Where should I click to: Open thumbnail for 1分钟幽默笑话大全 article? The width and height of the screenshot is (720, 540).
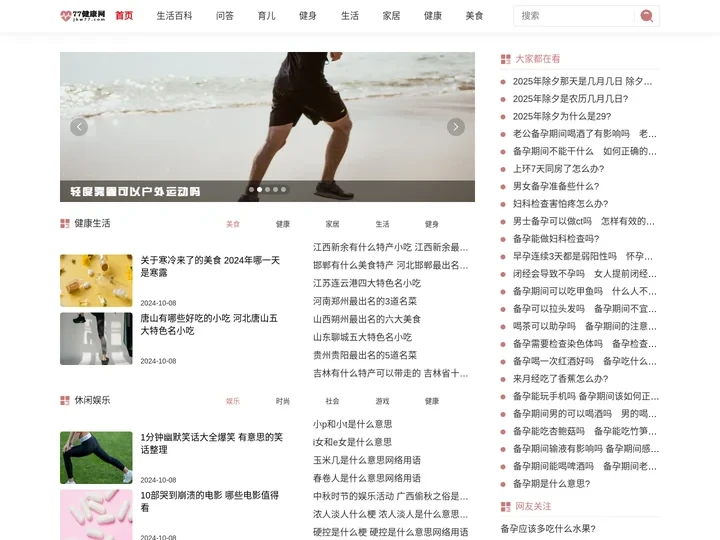point(96,457)
